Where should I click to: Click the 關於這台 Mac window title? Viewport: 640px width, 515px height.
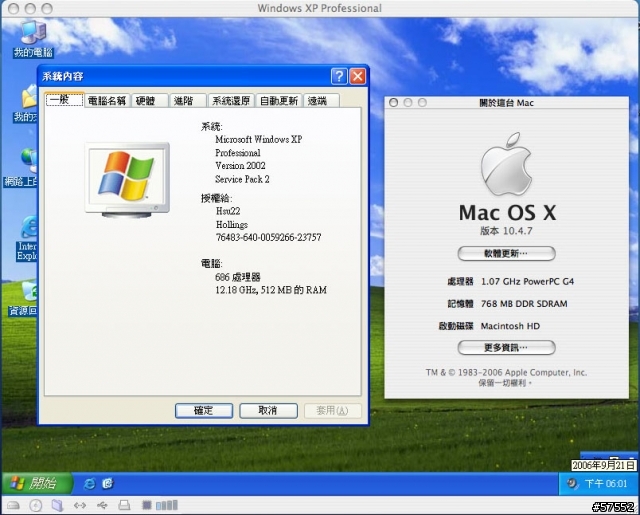[x=506, y=103]
